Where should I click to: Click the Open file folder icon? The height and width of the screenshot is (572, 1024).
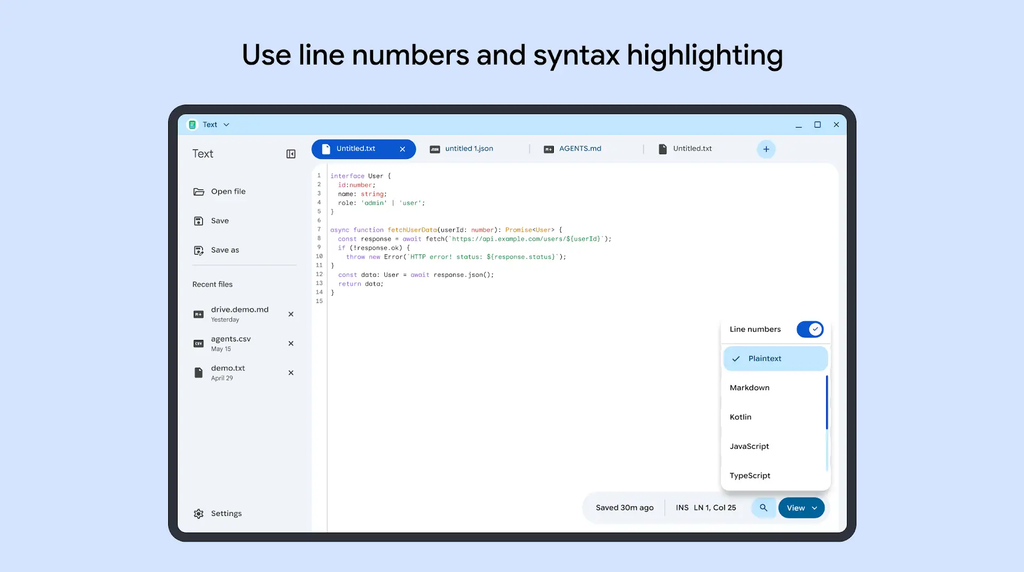tap(199, 192)
